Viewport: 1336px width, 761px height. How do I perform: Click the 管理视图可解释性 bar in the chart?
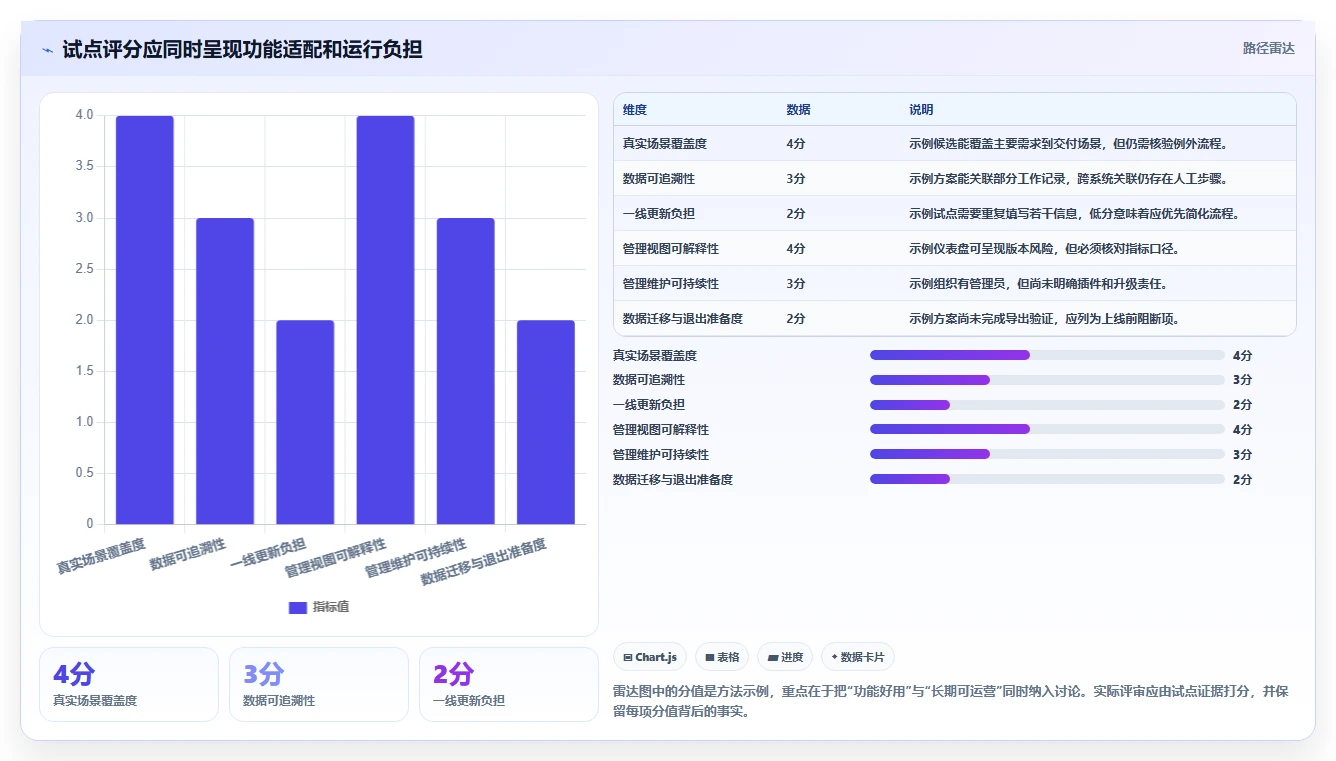(385, 320)
